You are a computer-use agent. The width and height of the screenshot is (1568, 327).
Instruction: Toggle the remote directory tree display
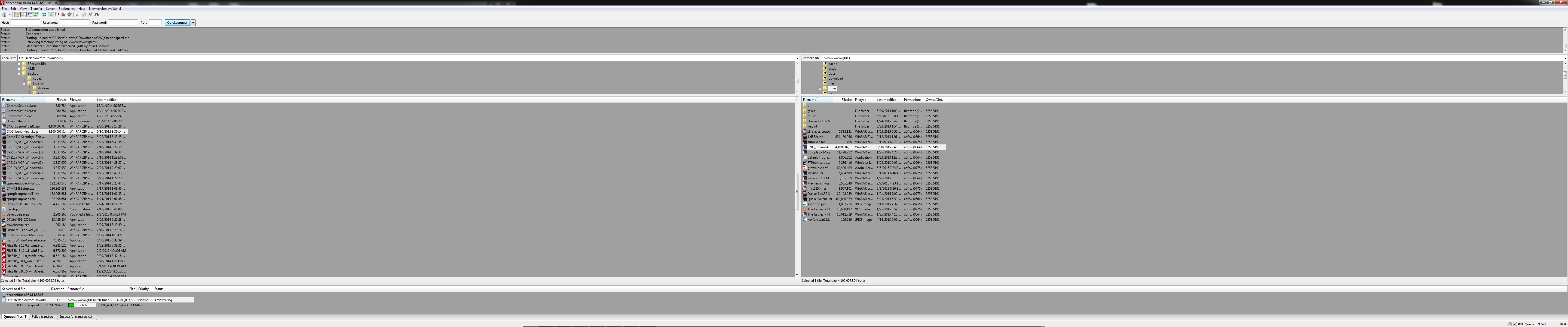(x=30, y=15)
